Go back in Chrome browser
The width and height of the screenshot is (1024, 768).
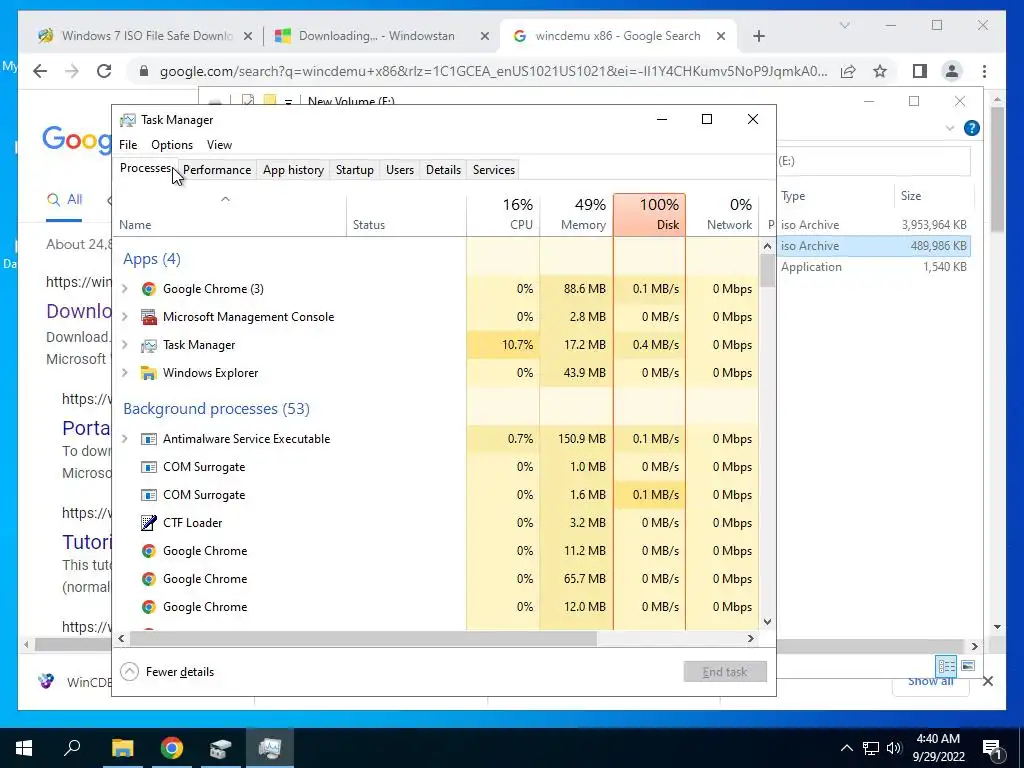[40, 71]
